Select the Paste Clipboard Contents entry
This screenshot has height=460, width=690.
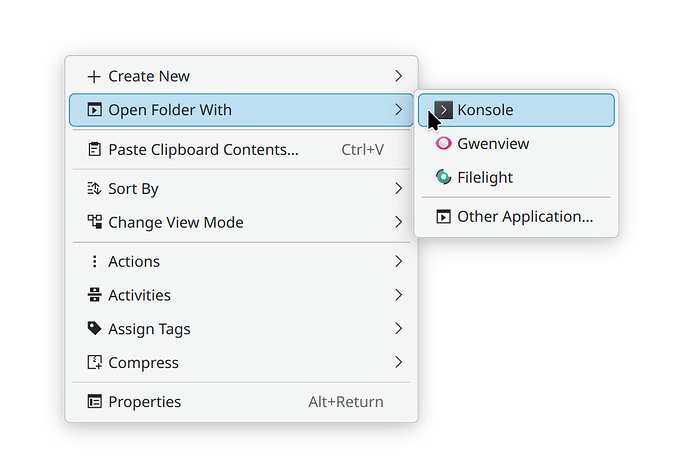pyautogui.click(x=203, y=150)
